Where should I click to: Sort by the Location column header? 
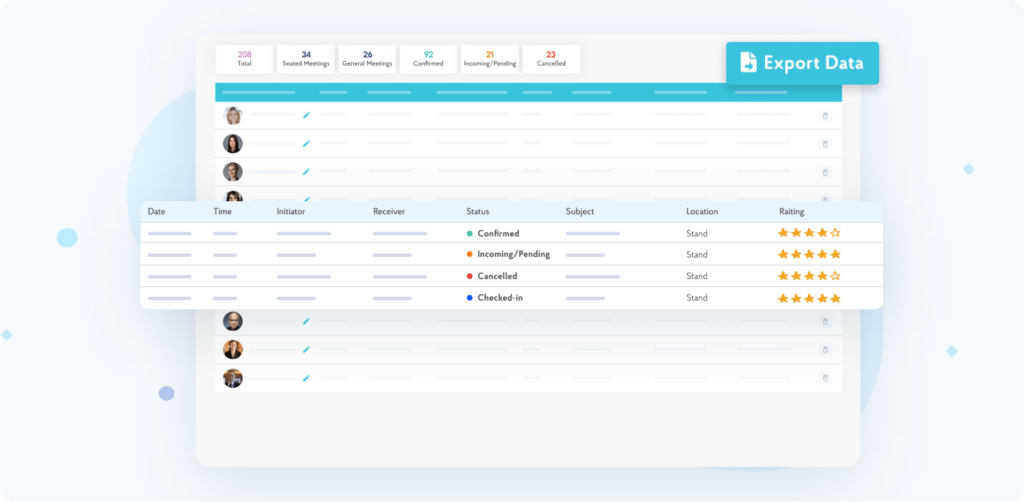702,212
